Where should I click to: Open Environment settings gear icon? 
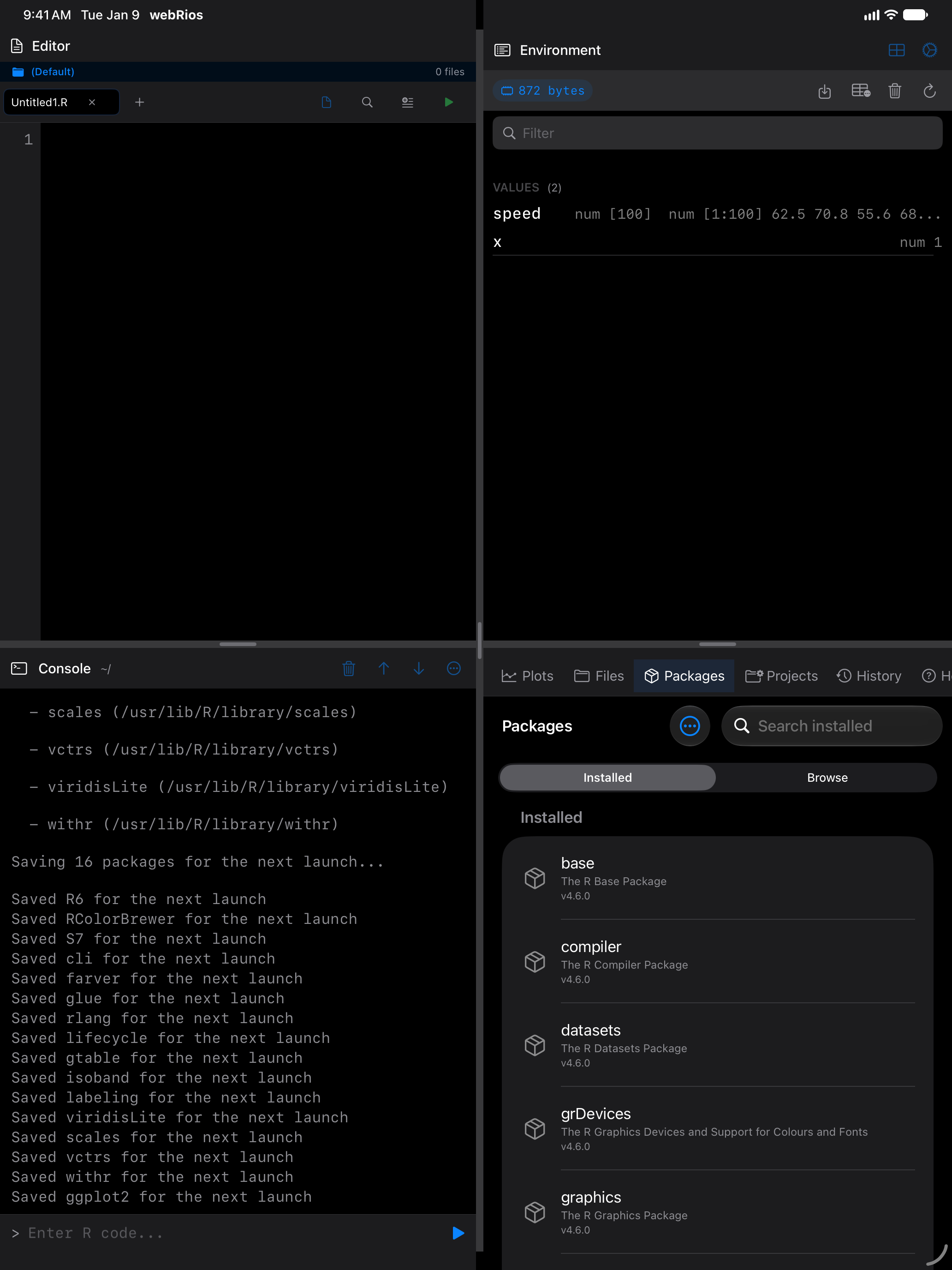[x=929, y=50]
